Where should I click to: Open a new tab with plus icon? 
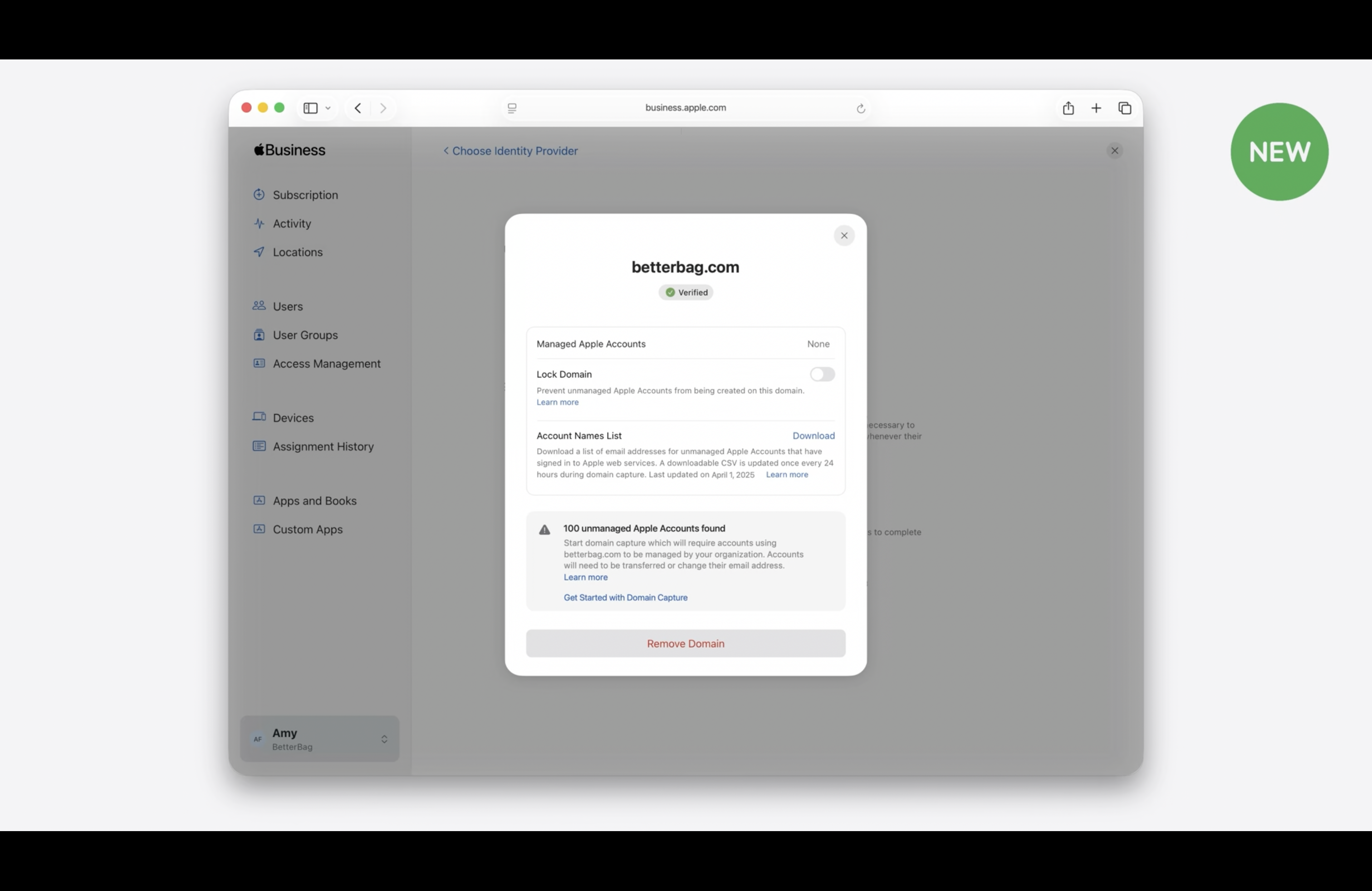(1096, 108)
